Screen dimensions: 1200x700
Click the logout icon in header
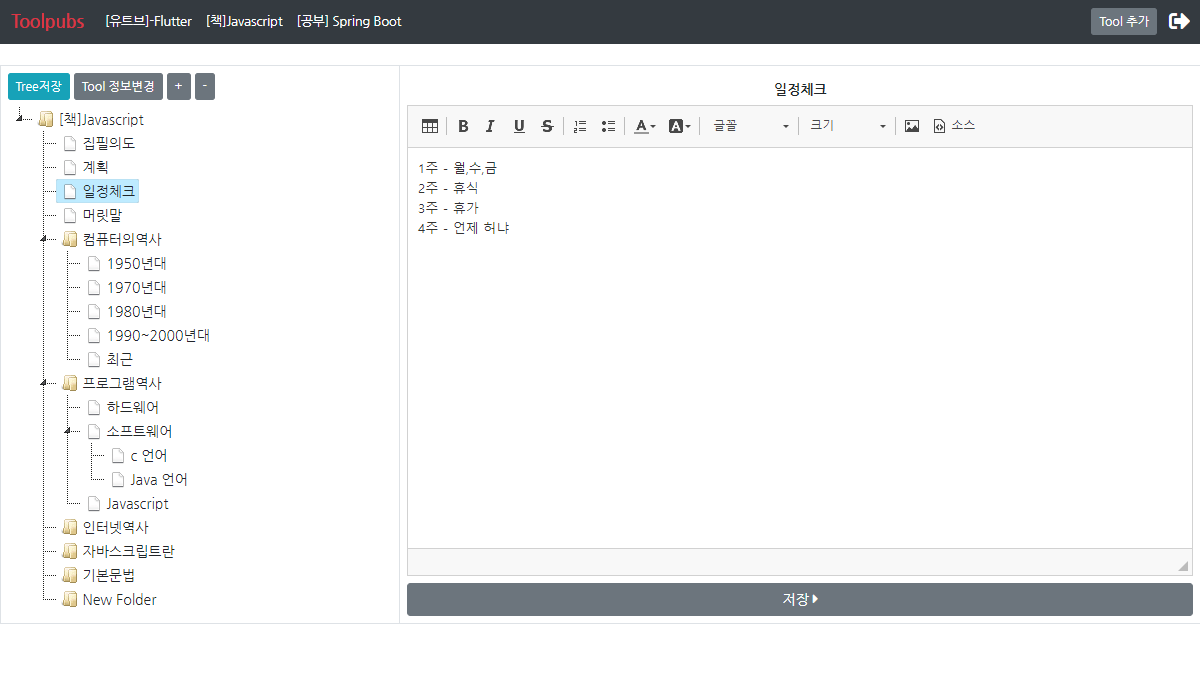[x=1179, y=21]
